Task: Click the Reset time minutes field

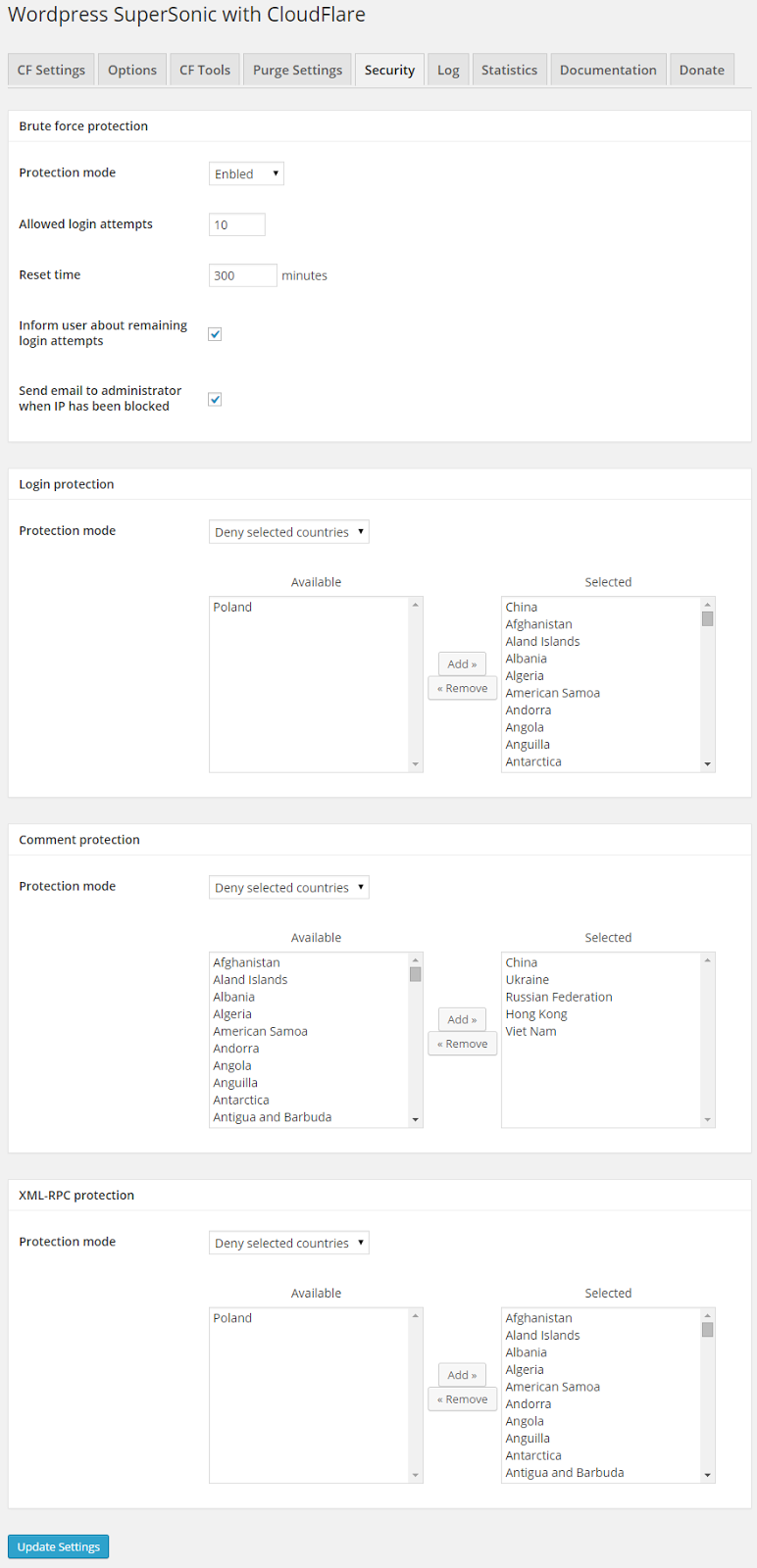Action: click(x=242, y=275)
